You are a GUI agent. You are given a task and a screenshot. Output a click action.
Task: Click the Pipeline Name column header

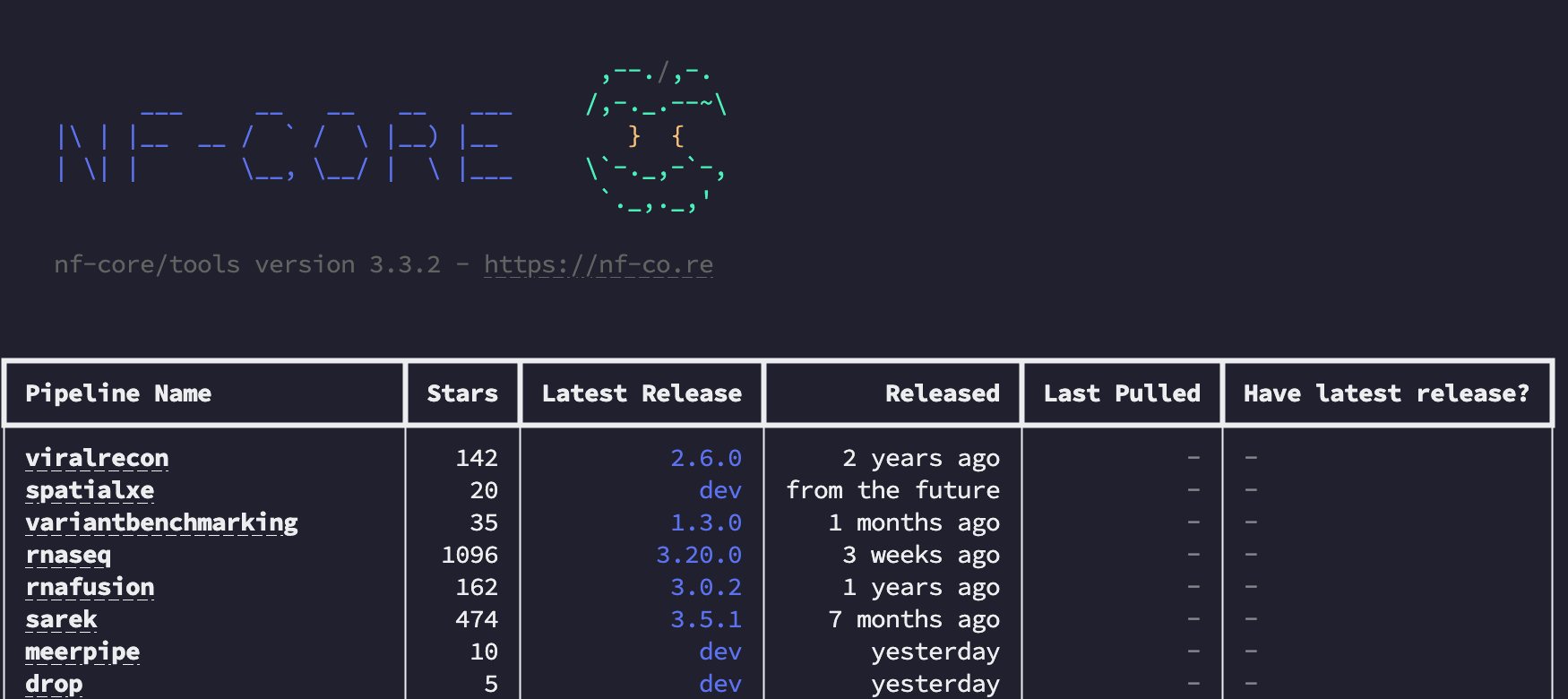click(118, 393)
